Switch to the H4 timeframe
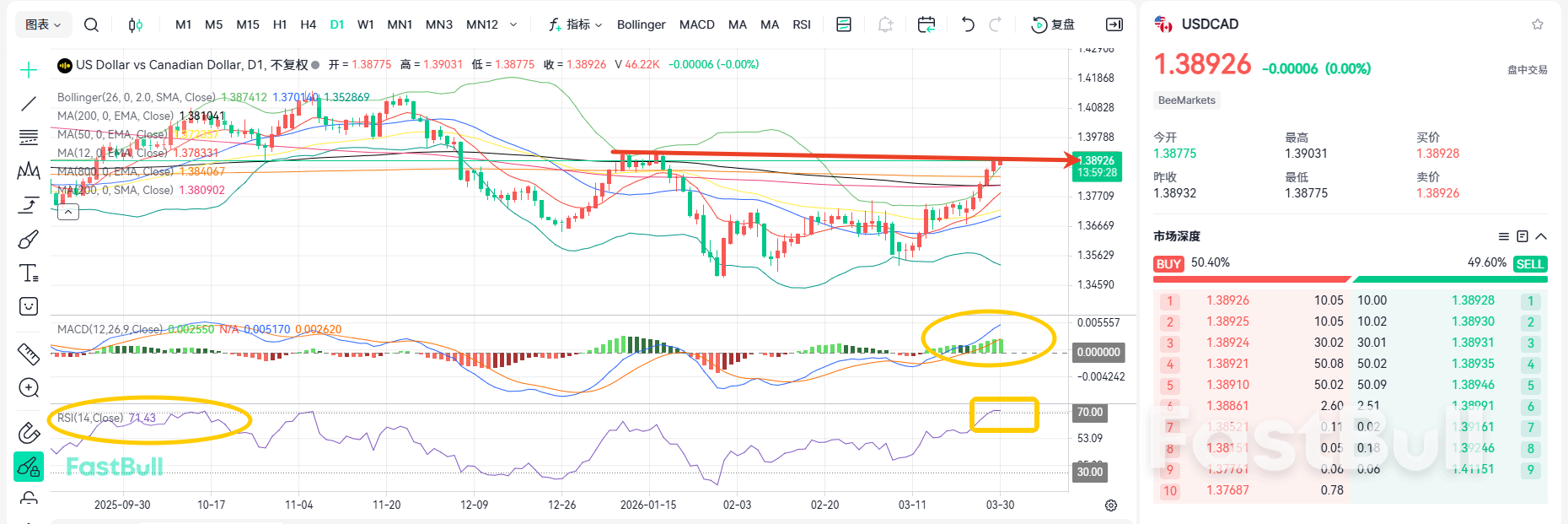 (308, 24)
